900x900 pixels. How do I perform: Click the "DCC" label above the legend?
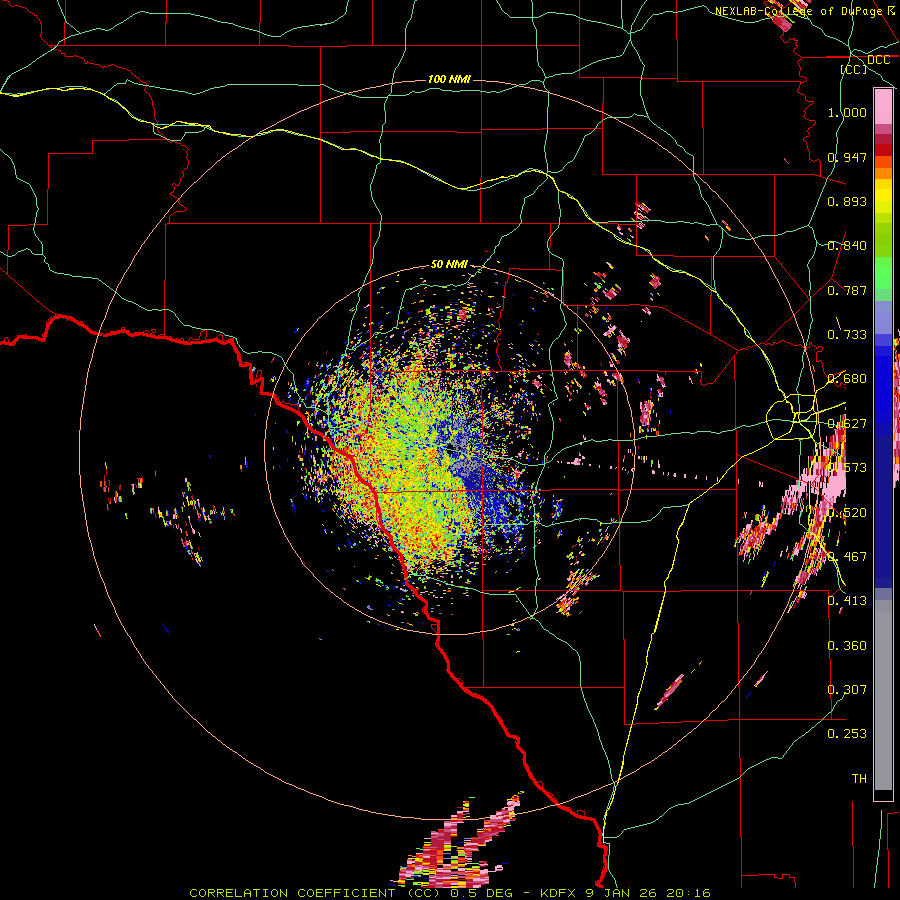(x=878, y=60)
